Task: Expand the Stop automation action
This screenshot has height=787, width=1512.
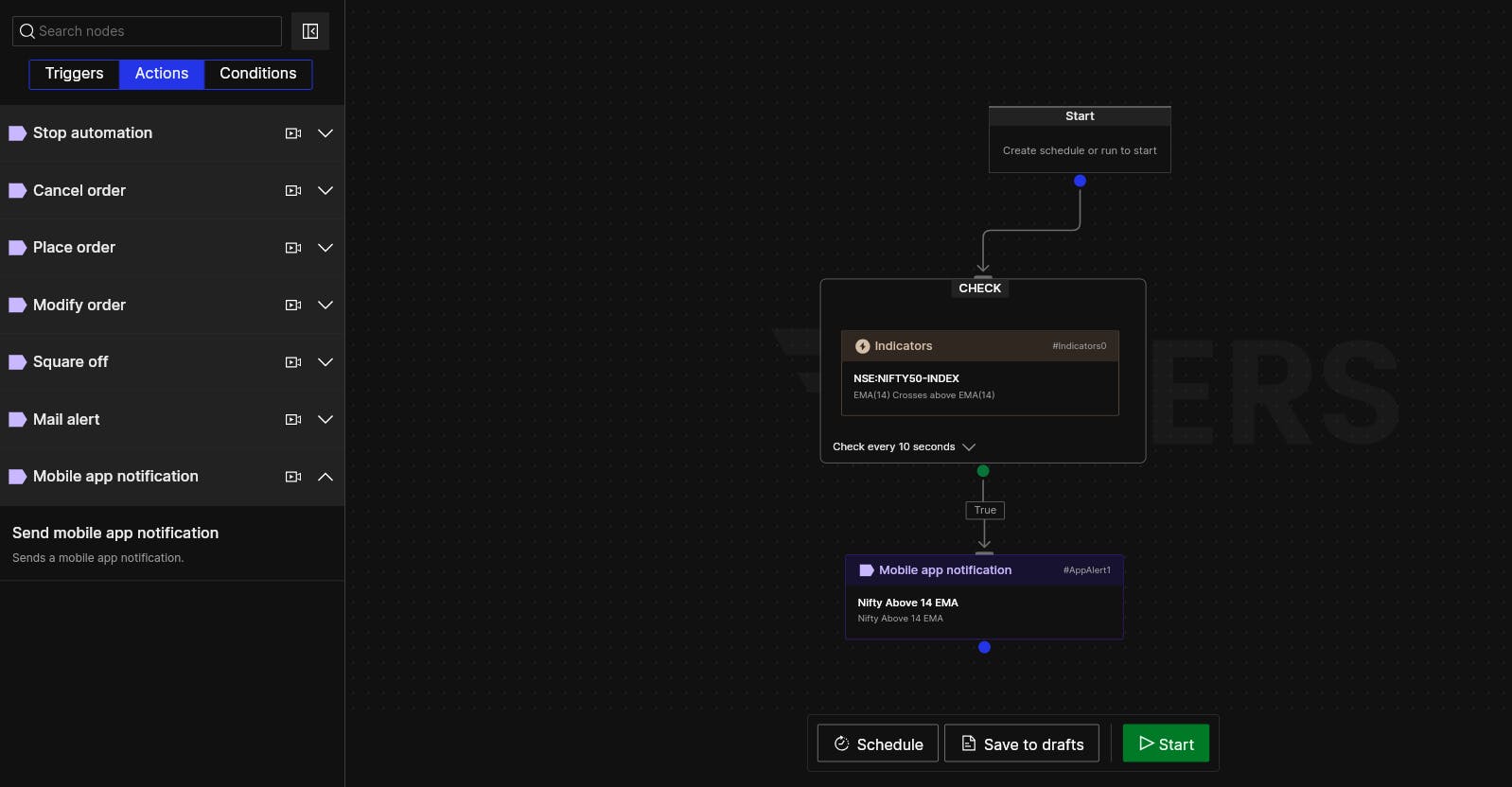Action: click(325, 133)
